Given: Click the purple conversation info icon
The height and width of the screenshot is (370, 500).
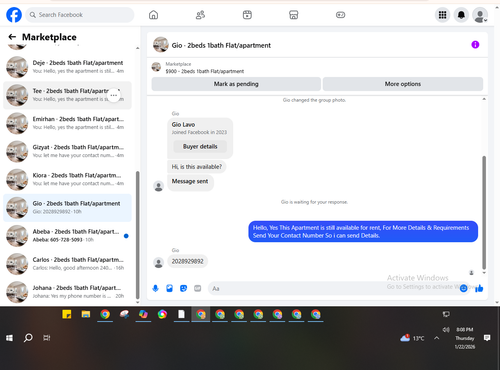Looking at the screenshot, I should tap(475, 45).
